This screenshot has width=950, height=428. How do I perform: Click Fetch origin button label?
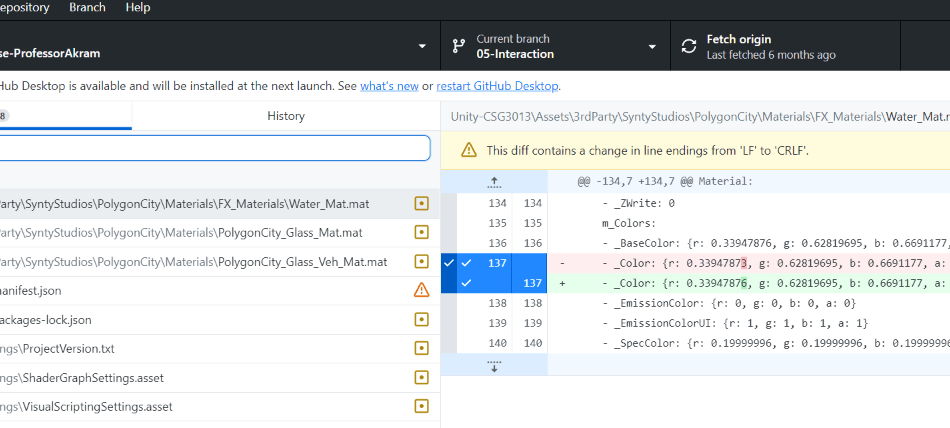[739, 39]
